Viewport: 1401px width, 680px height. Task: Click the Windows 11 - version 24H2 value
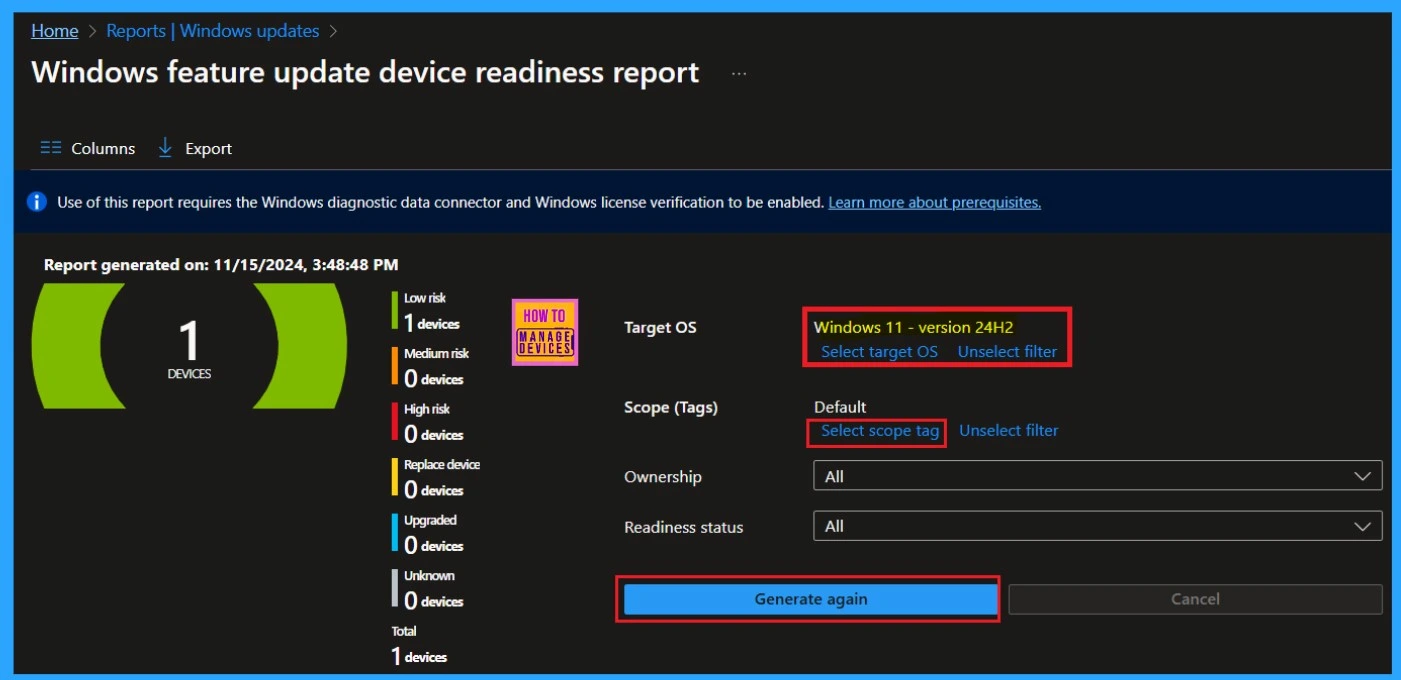click(x=914, y=327)
